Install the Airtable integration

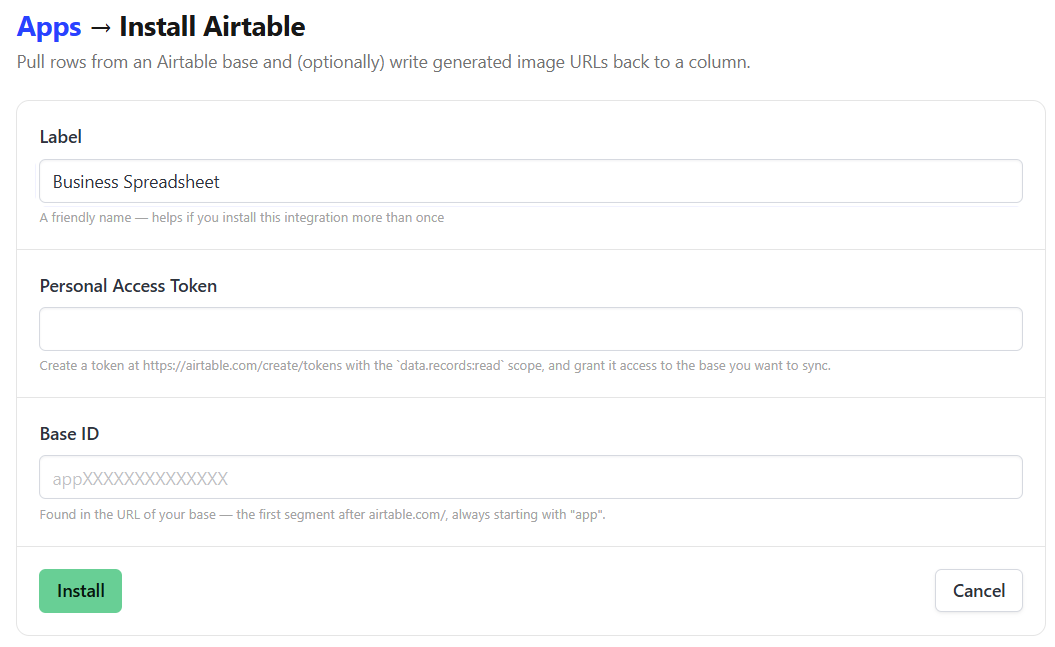(x=80, y=591)
